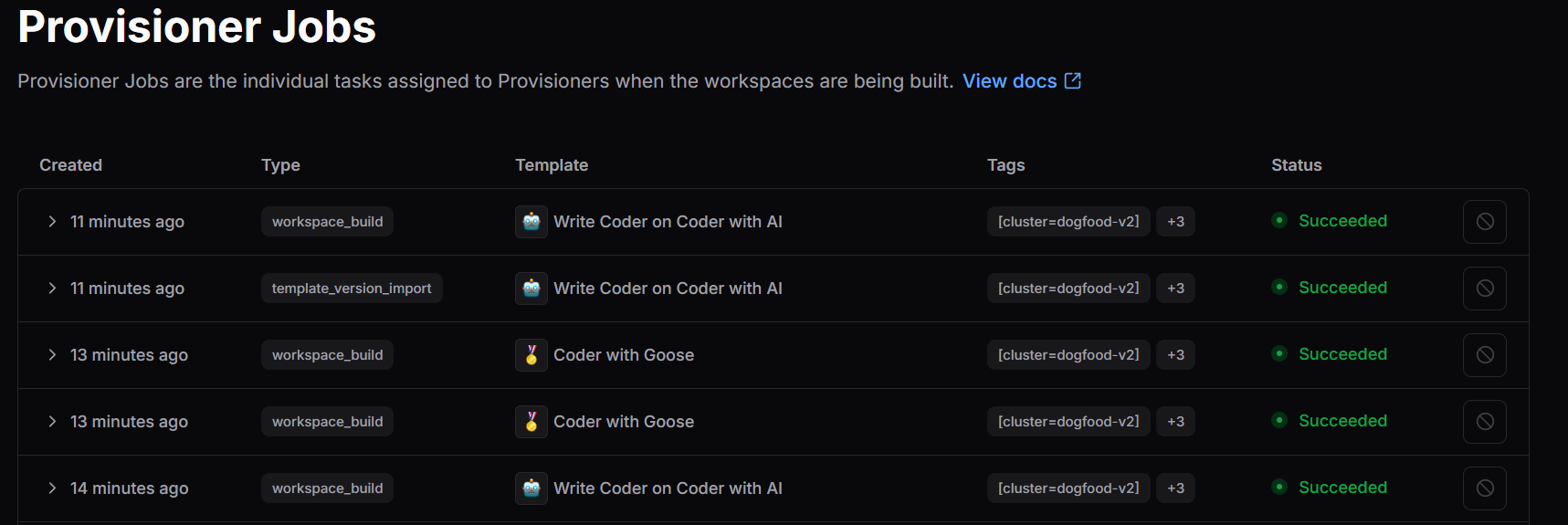The width and height of the screenshot is (1568, 525).
Task: Click cancel icon on 11 minutes ago workspace_build job
Action: click(1484, 222)
